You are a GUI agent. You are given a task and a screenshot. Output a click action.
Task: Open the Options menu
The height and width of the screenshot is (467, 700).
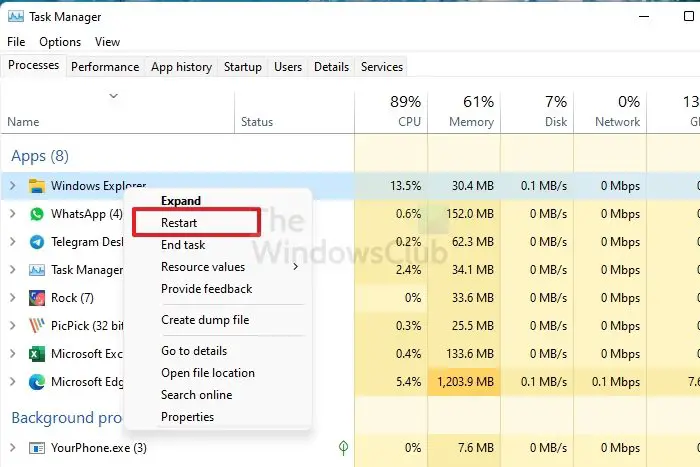pos(60,42)
